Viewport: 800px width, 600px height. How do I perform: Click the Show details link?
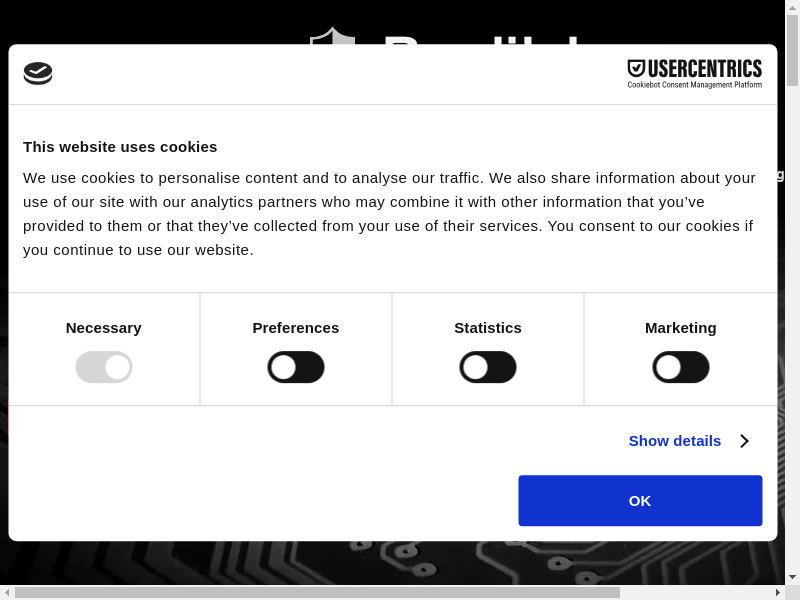pos(675,441)
